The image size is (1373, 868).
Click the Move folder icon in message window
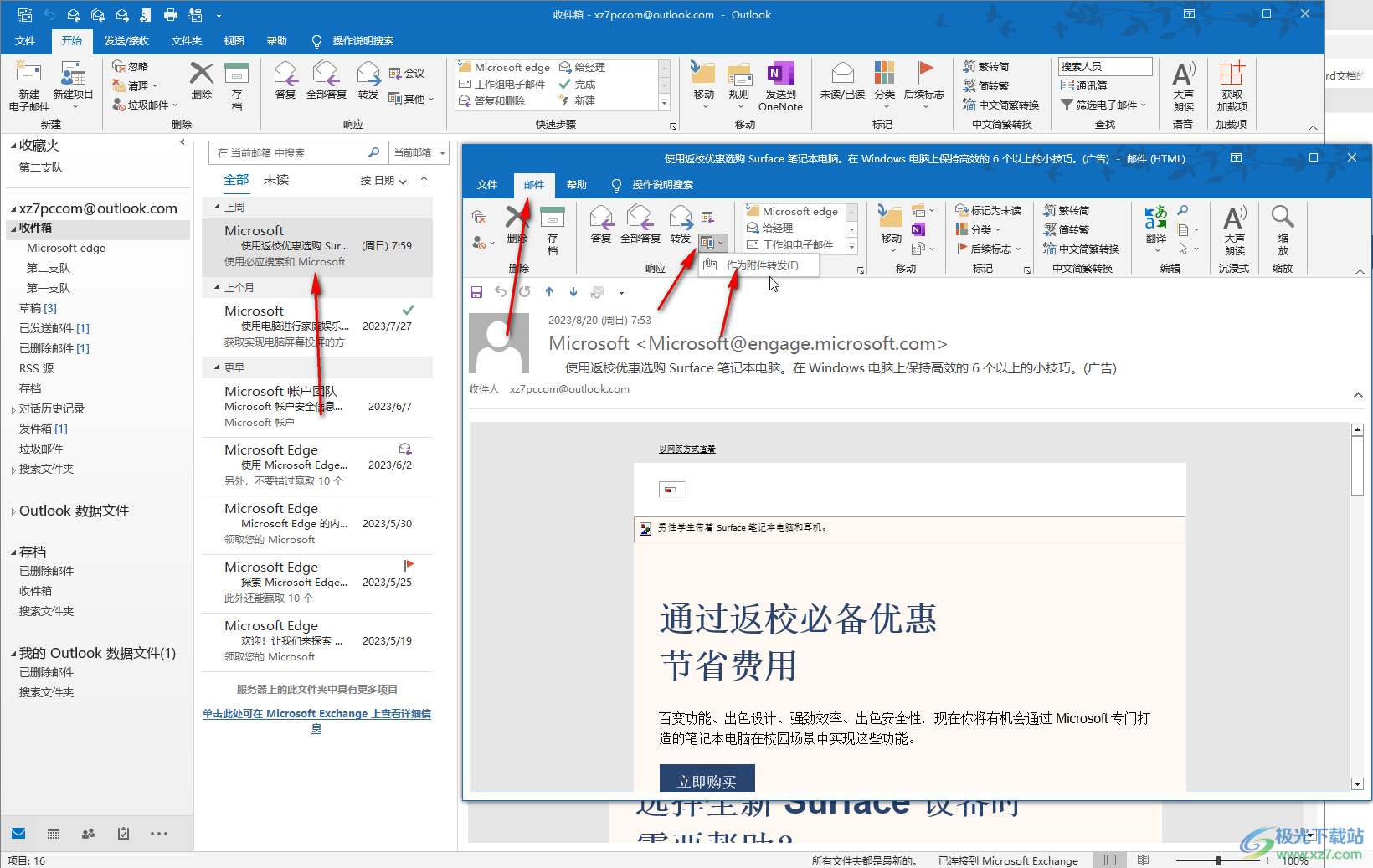891,218
